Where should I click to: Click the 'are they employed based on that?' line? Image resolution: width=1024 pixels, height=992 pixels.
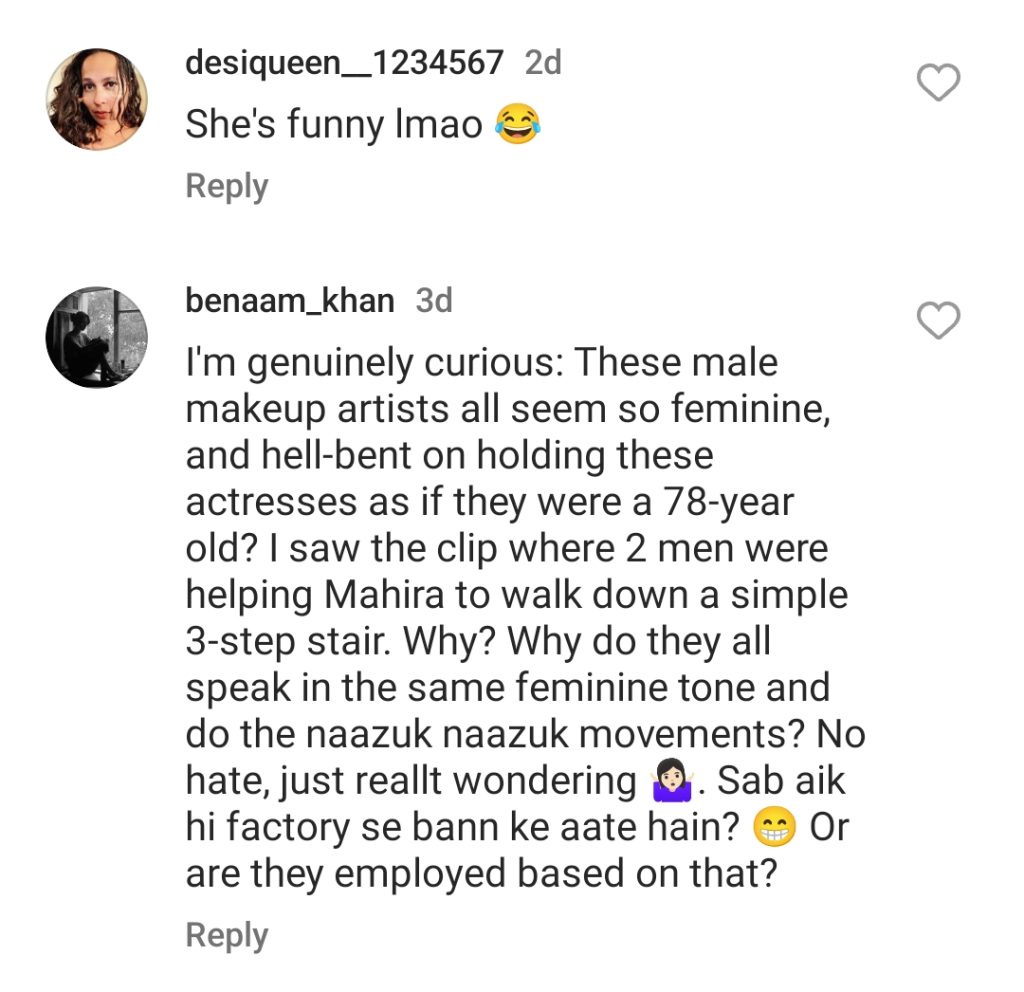(481, 875)
